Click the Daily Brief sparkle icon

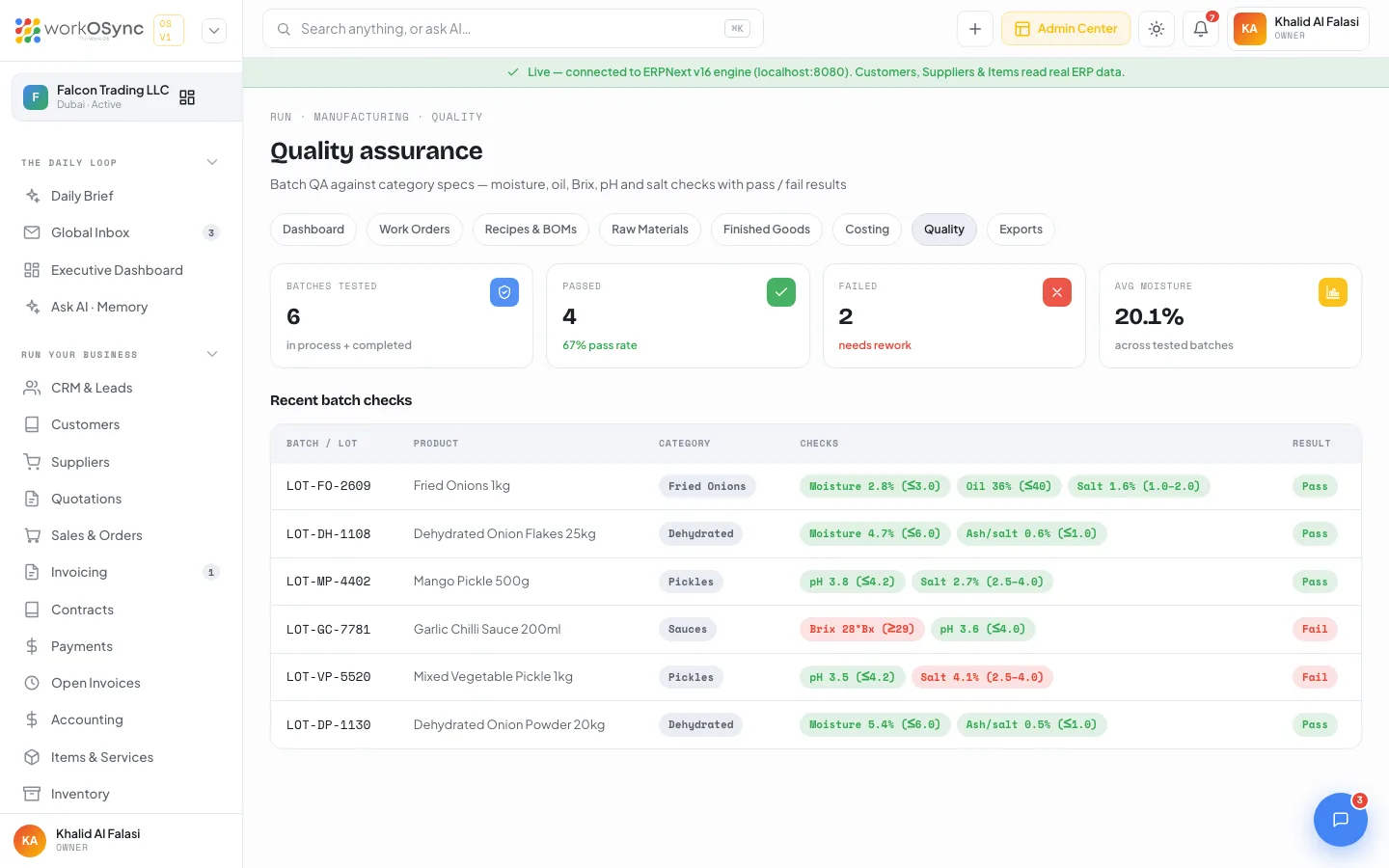[32, 196]
